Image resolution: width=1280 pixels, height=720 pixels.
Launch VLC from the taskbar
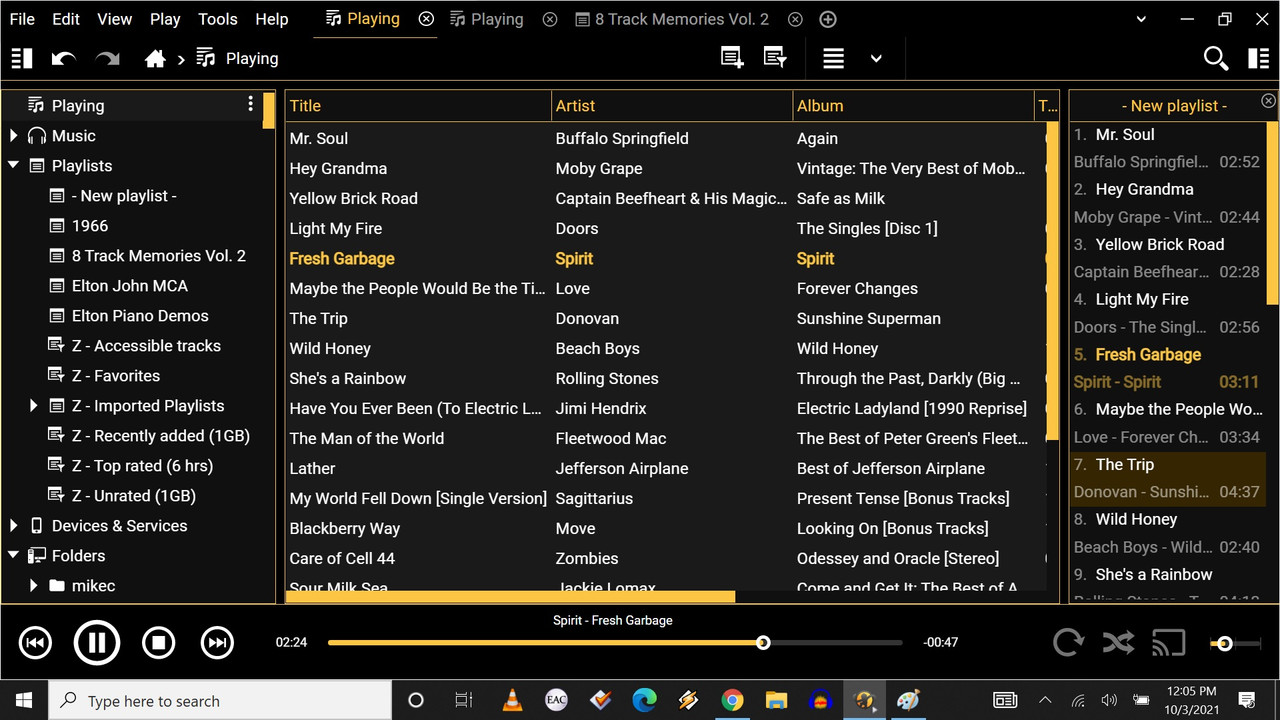[512, 700]
